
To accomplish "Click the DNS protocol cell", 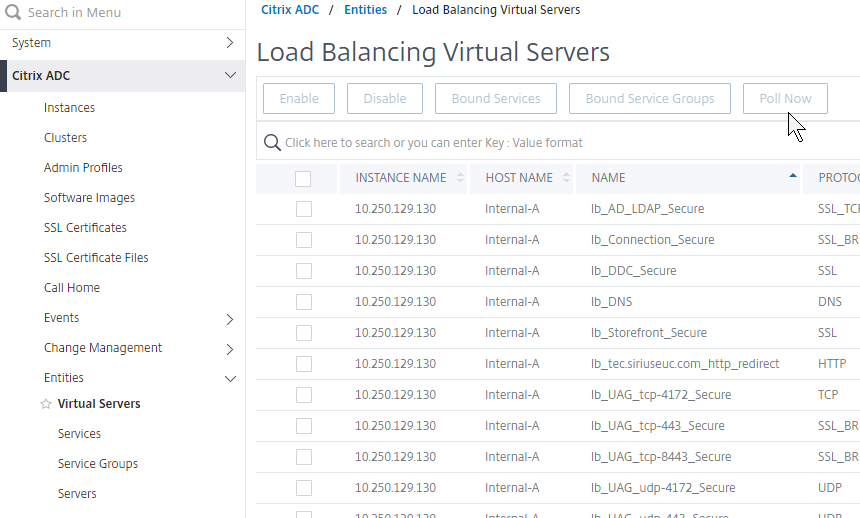I will 830,302.
